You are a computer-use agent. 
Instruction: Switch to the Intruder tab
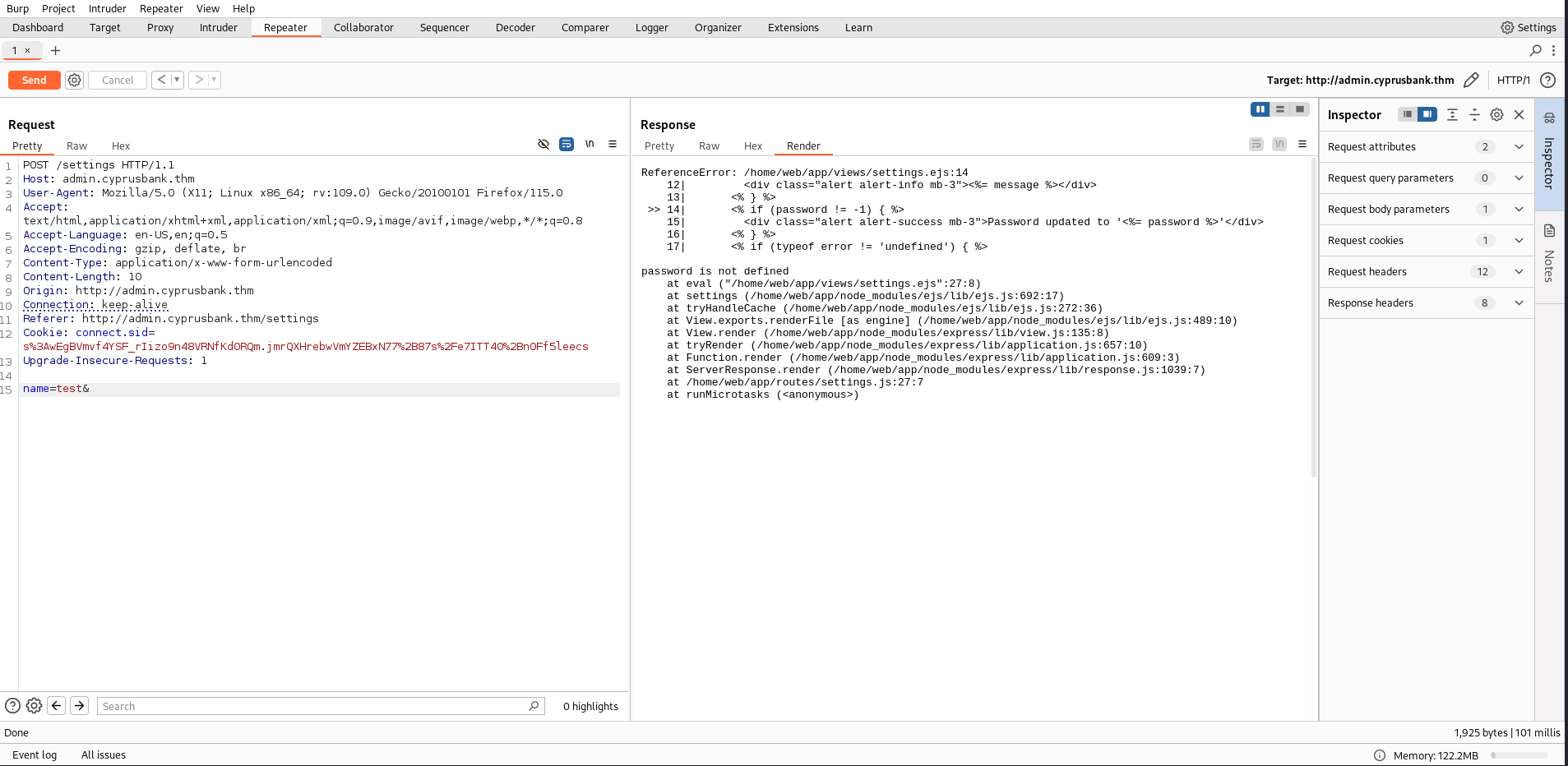pos(219,27)
